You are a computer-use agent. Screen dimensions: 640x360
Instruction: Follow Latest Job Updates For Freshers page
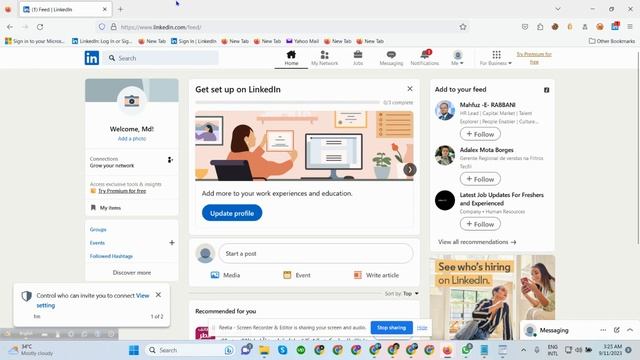point(480,224)
